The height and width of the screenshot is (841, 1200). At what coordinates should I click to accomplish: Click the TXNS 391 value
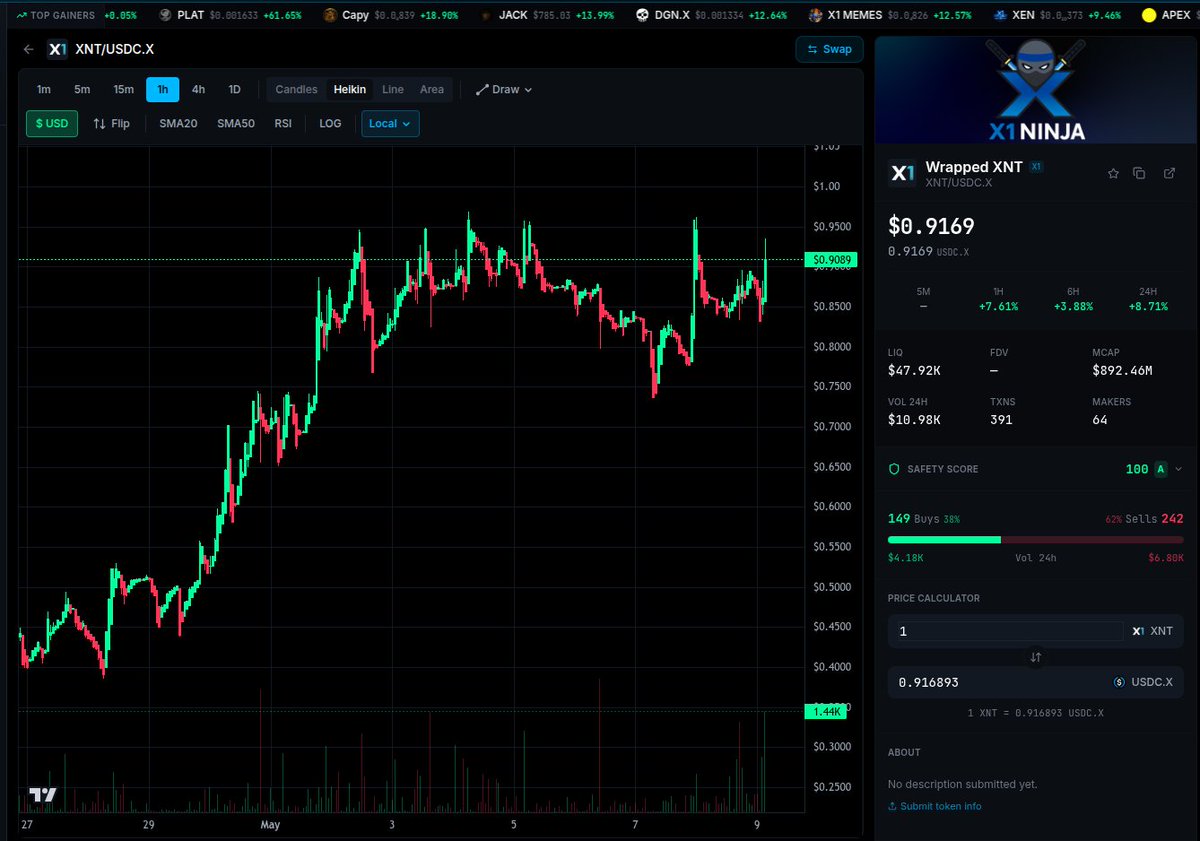click(1001, 419)
